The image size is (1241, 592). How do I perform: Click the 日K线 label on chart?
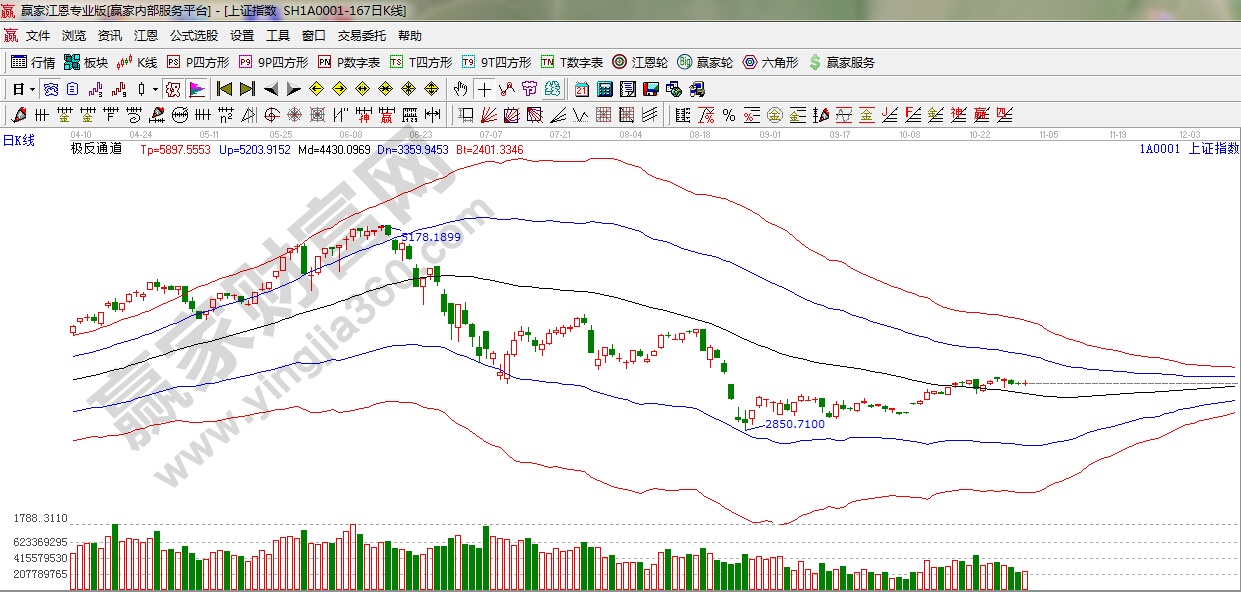coord(18,140)
